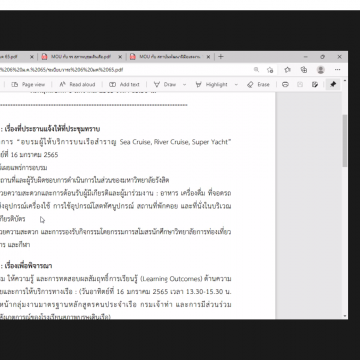Open the browser Settings and more menu
360x360 pixels.
[337, 70]
